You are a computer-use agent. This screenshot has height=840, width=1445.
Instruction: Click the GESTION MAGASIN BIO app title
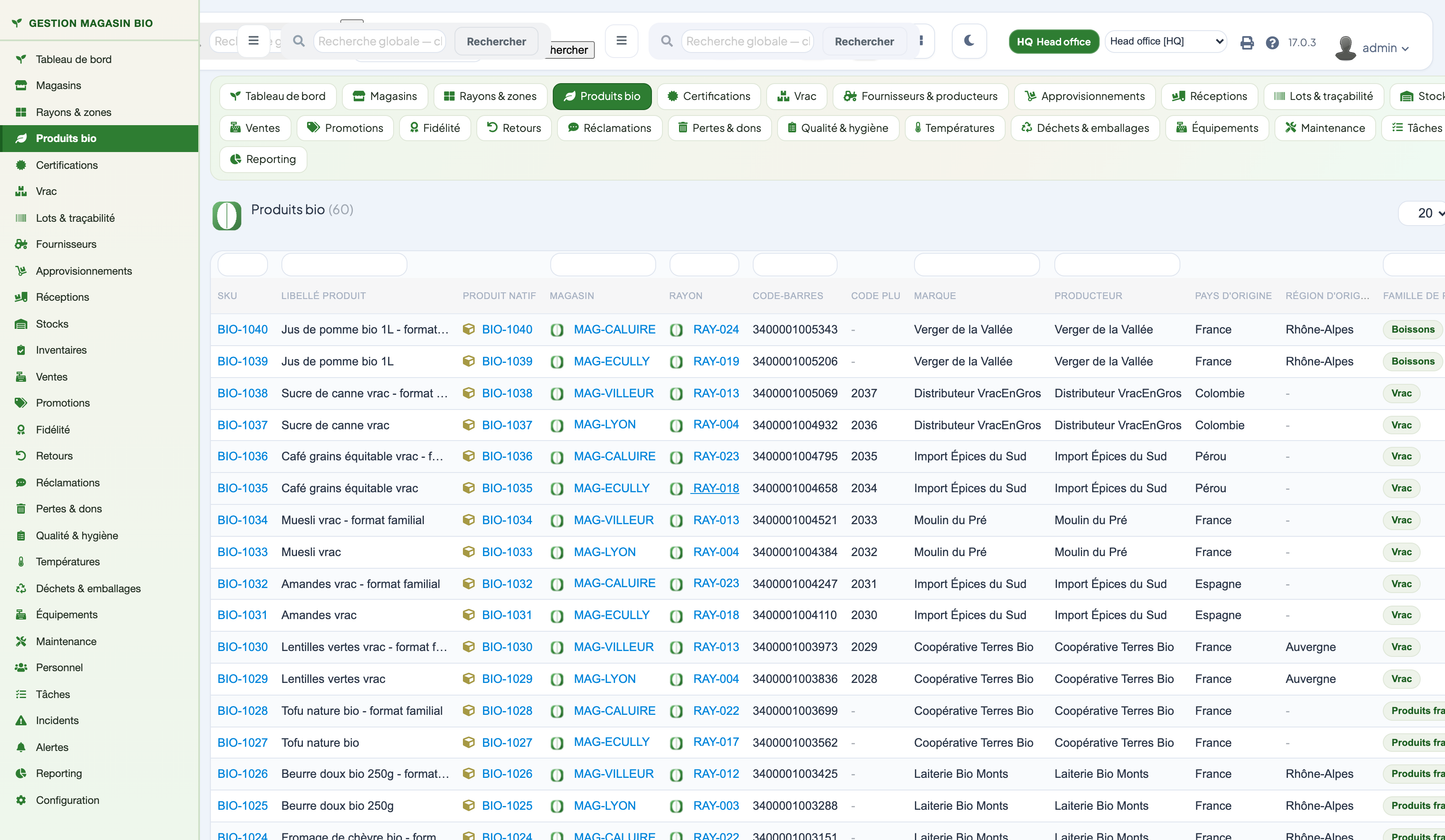pyautogui.click(x=91, y=23)
